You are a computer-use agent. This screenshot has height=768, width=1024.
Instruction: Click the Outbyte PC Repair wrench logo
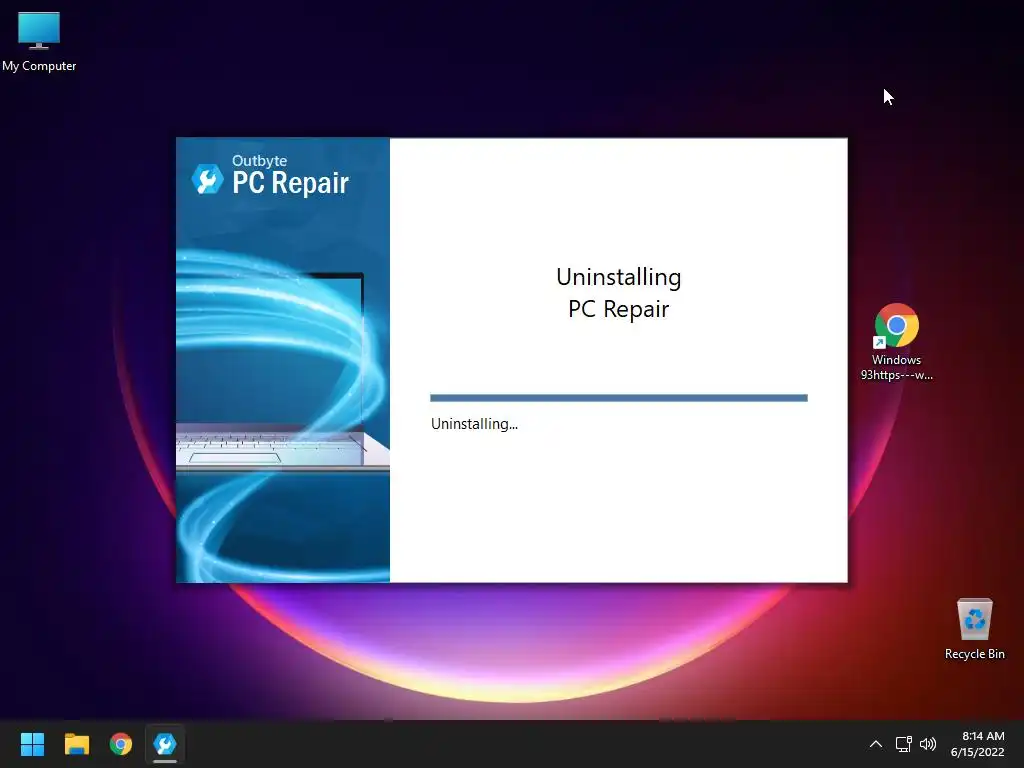(x=208, y=178)
